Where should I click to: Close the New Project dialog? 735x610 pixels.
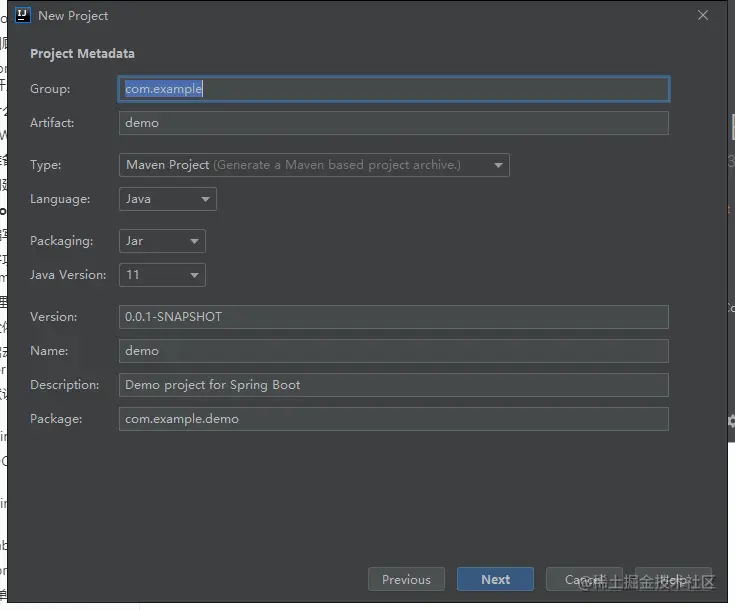[702, 15]
